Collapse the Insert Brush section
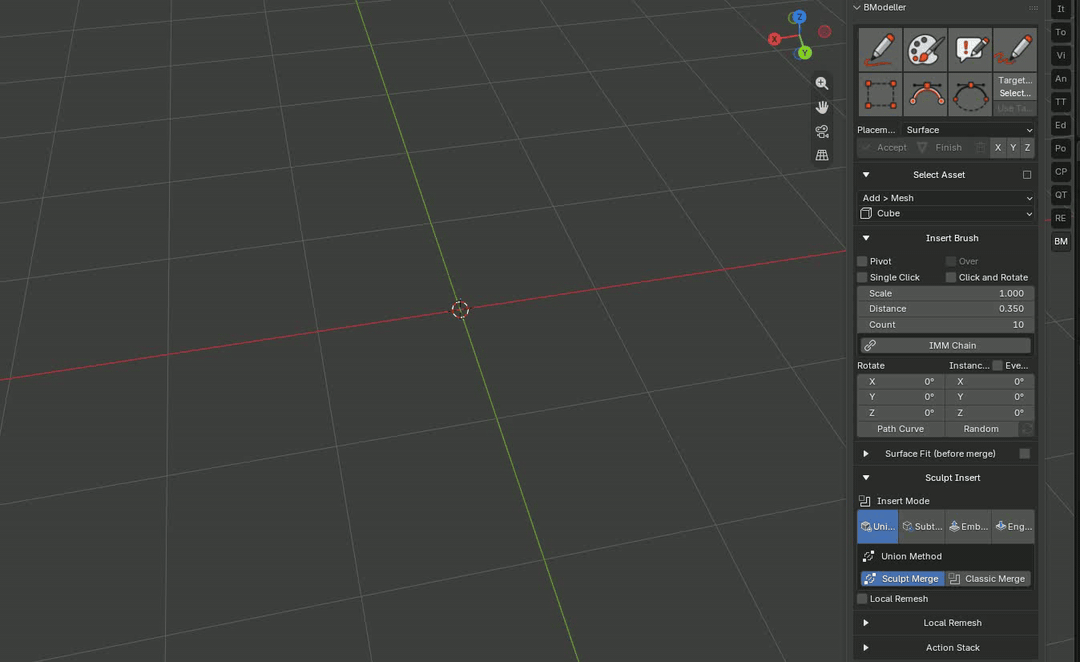 866,238
